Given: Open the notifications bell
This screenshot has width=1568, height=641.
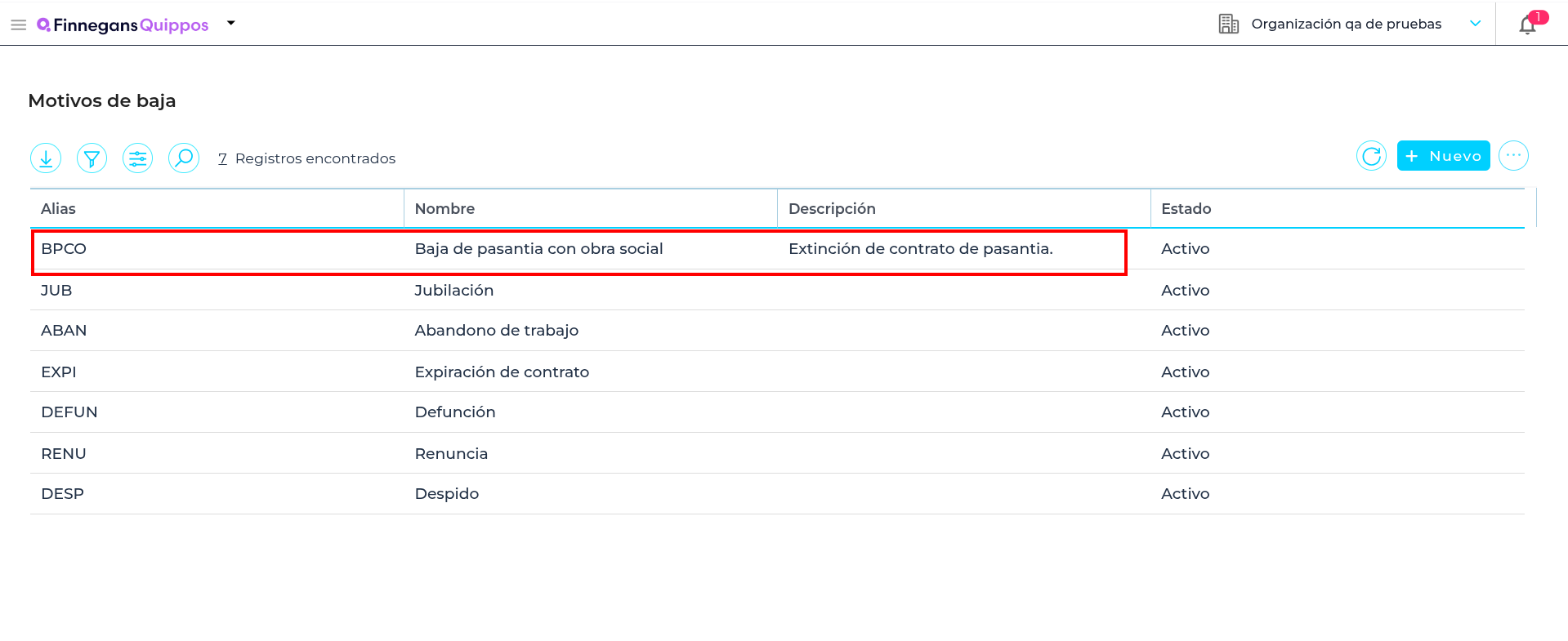Looking at the screenshot, I should tap(1527, 25).
